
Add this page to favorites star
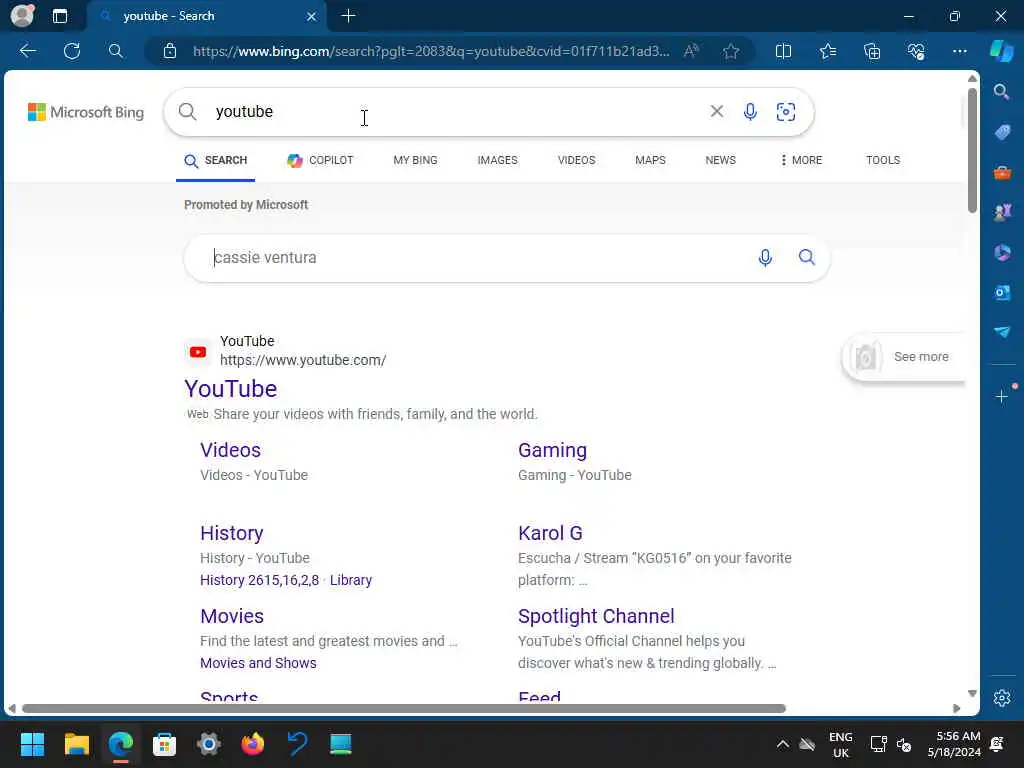point(731,51)
